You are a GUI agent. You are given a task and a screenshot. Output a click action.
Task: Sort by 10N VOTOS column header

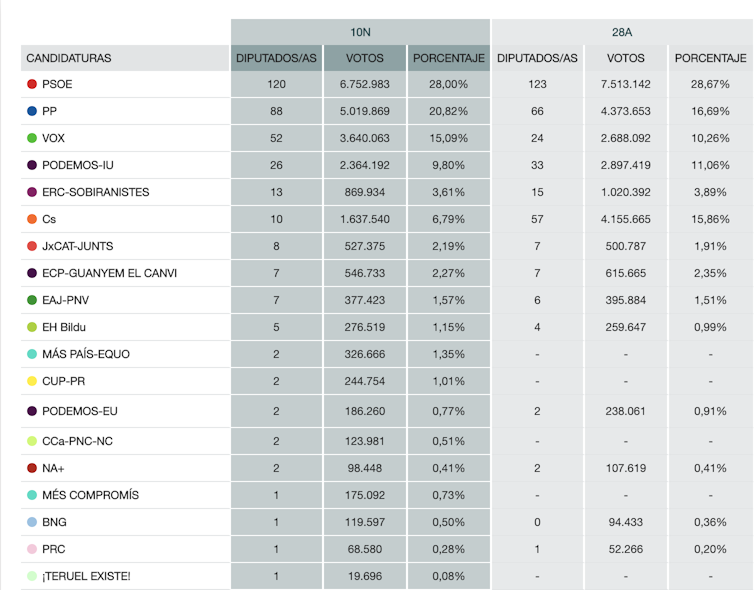364,58
